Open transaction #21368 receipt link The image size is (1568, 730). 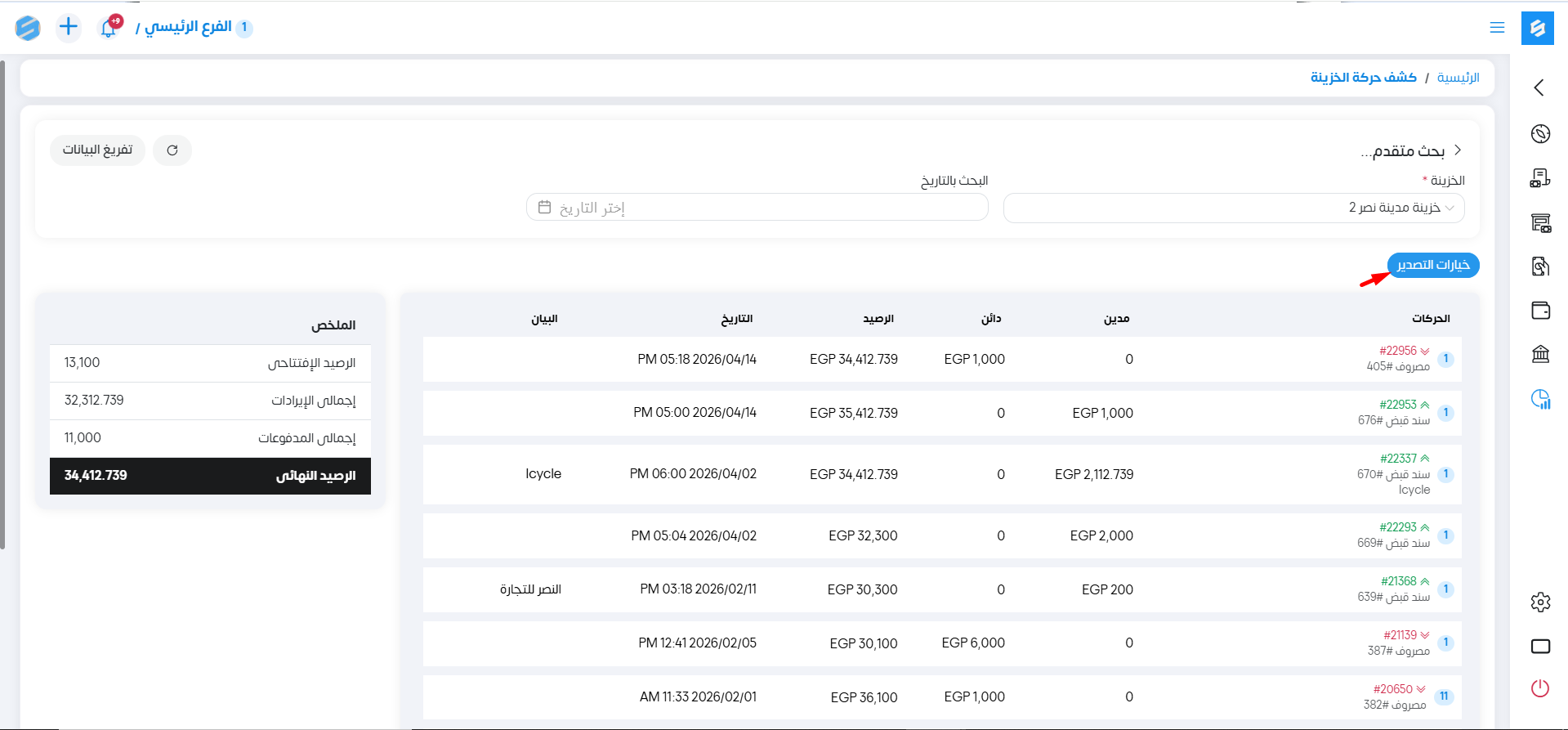pos(1398,581)
